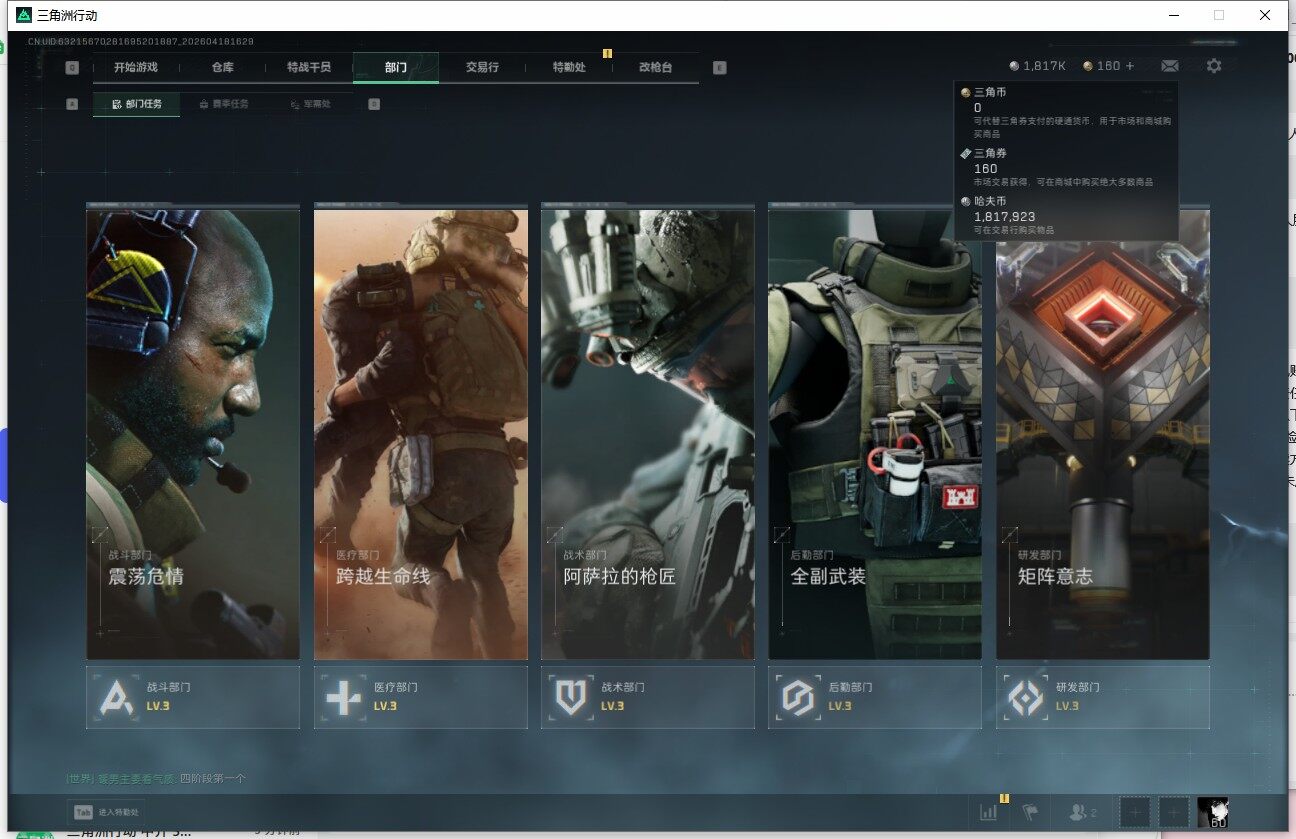Select the 部门任务 sub-tab
The width and height of the screenshot is (1296, 839).
coord(137,104)
